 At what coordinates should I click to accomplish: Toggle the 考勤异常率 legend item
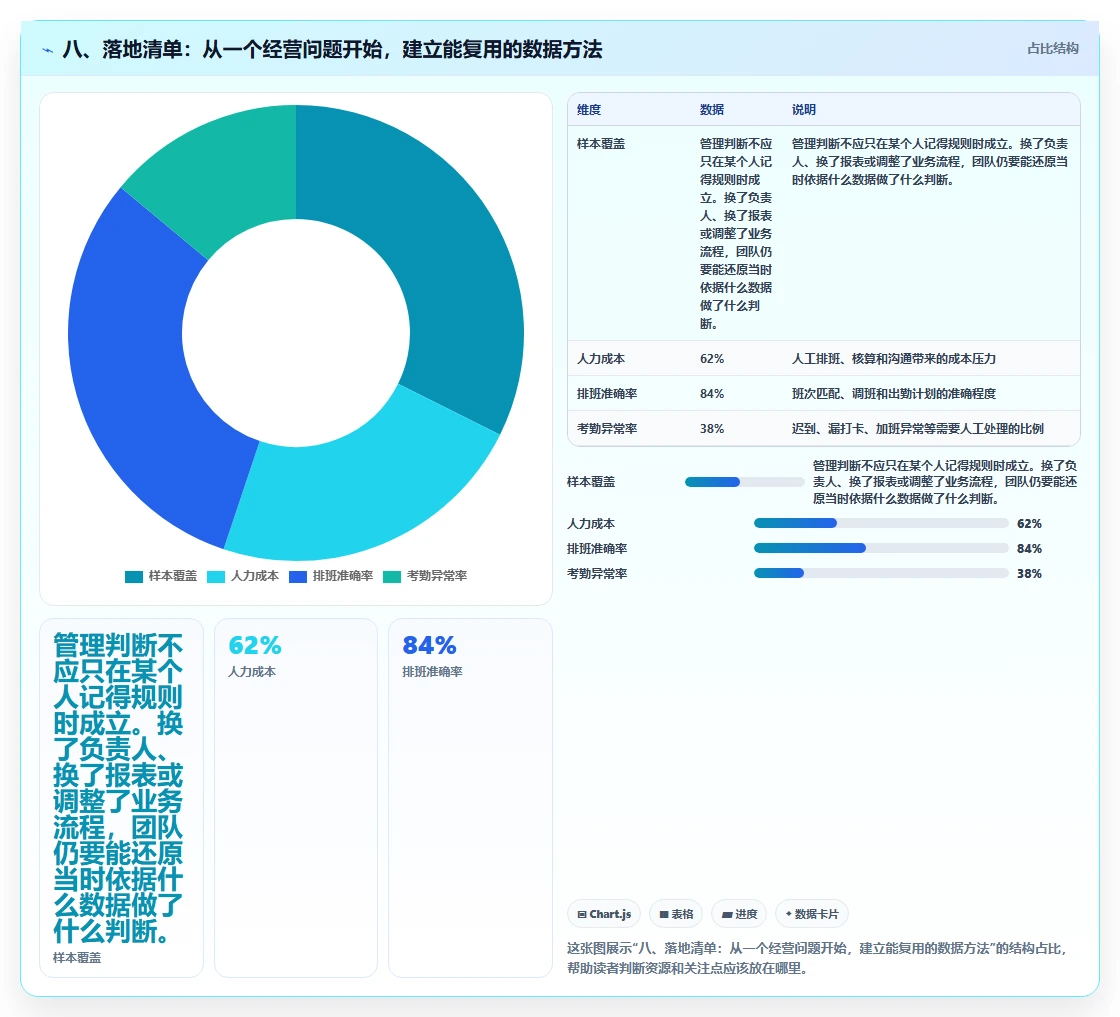pyautogui.click(x=425, y=576)
